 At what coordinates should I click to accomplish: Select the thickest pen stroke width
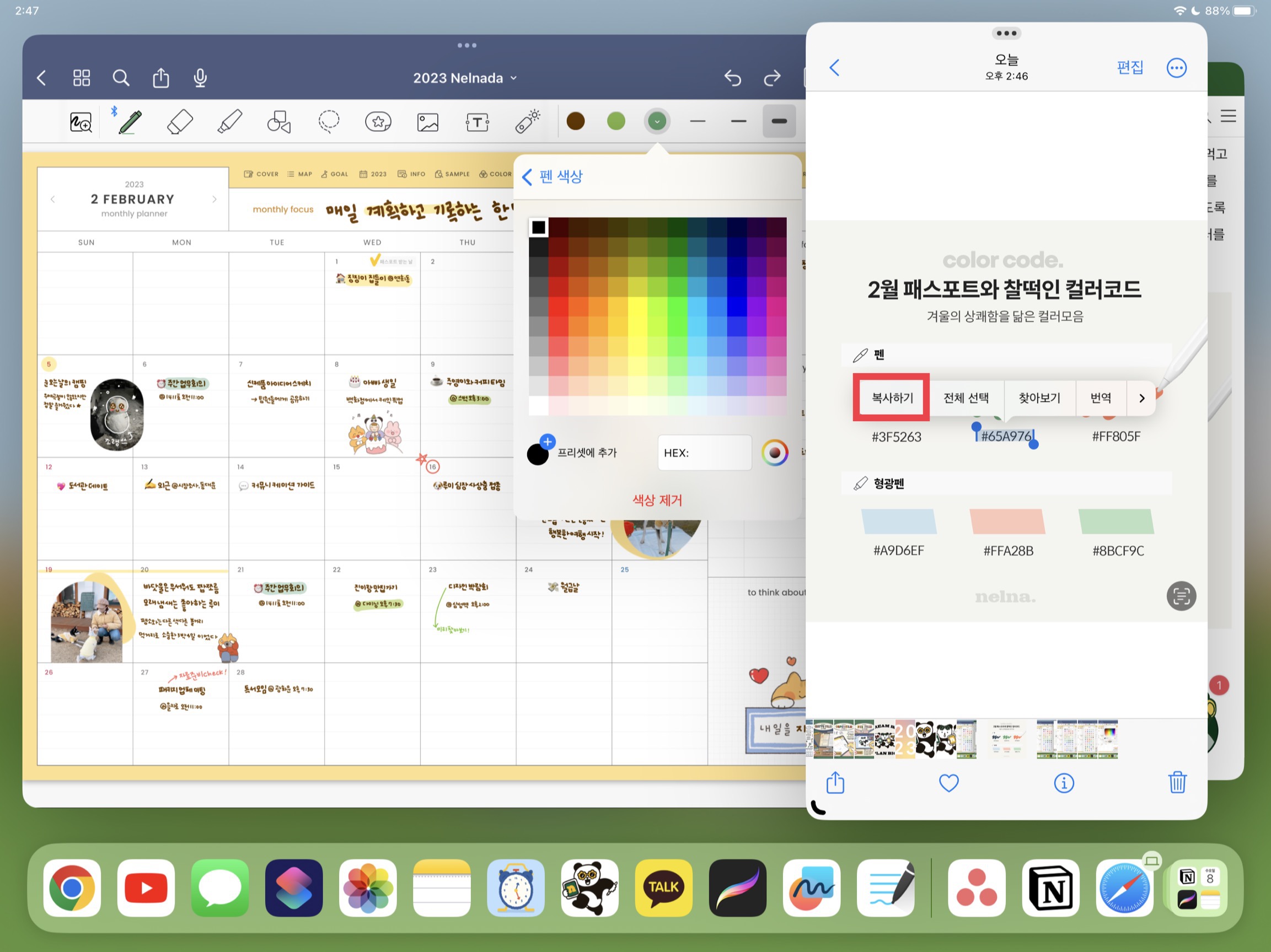(x=779, y=121)
